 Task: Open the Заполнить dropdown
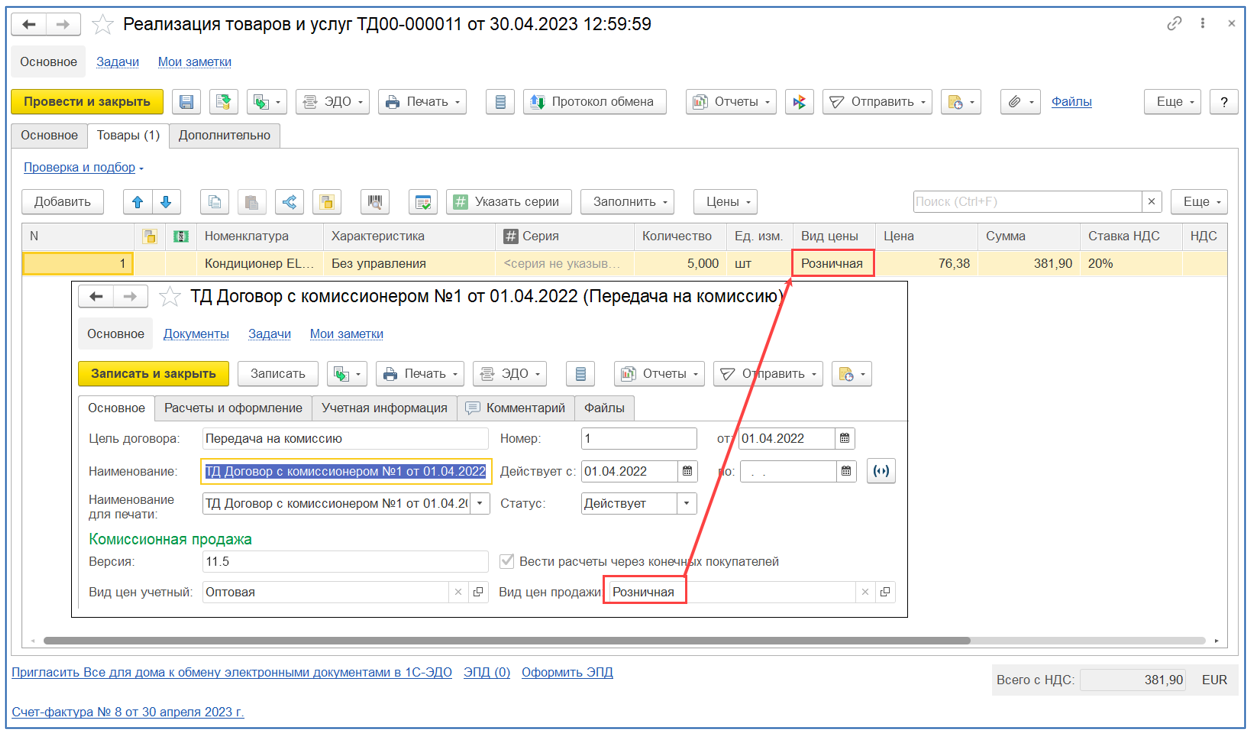tap(627, 202)
